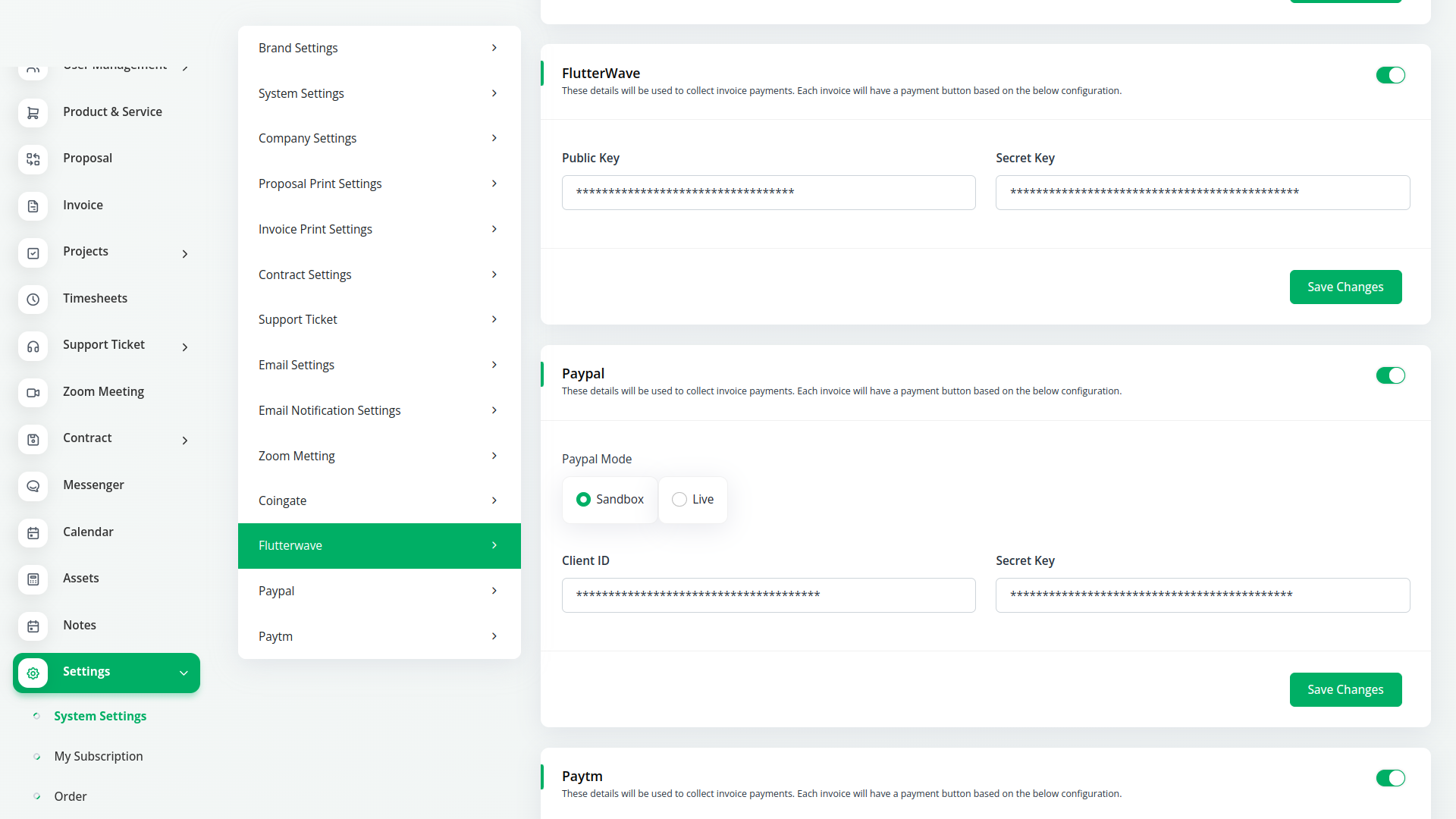Open My Subscription link
This screenshot has width=1456, height=819.
99,756
